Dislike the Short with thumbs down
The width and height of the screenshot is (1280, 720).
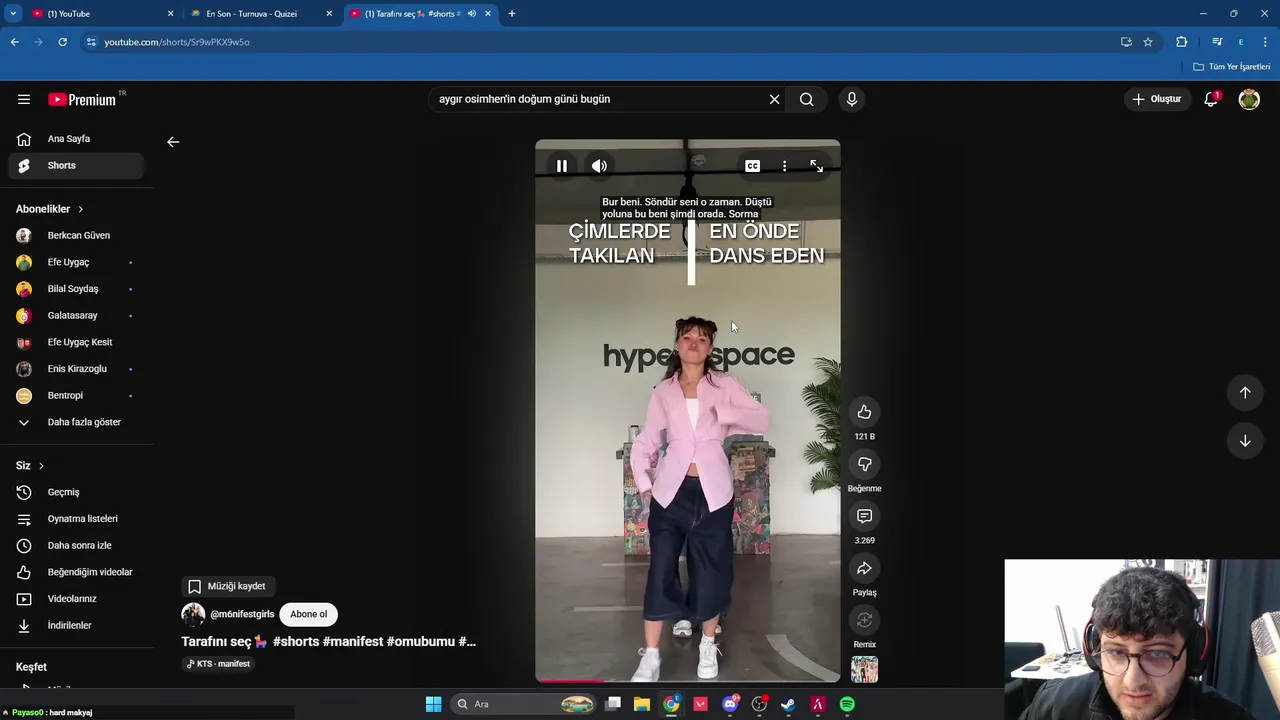pyautogui.click(x=864, y=464)
